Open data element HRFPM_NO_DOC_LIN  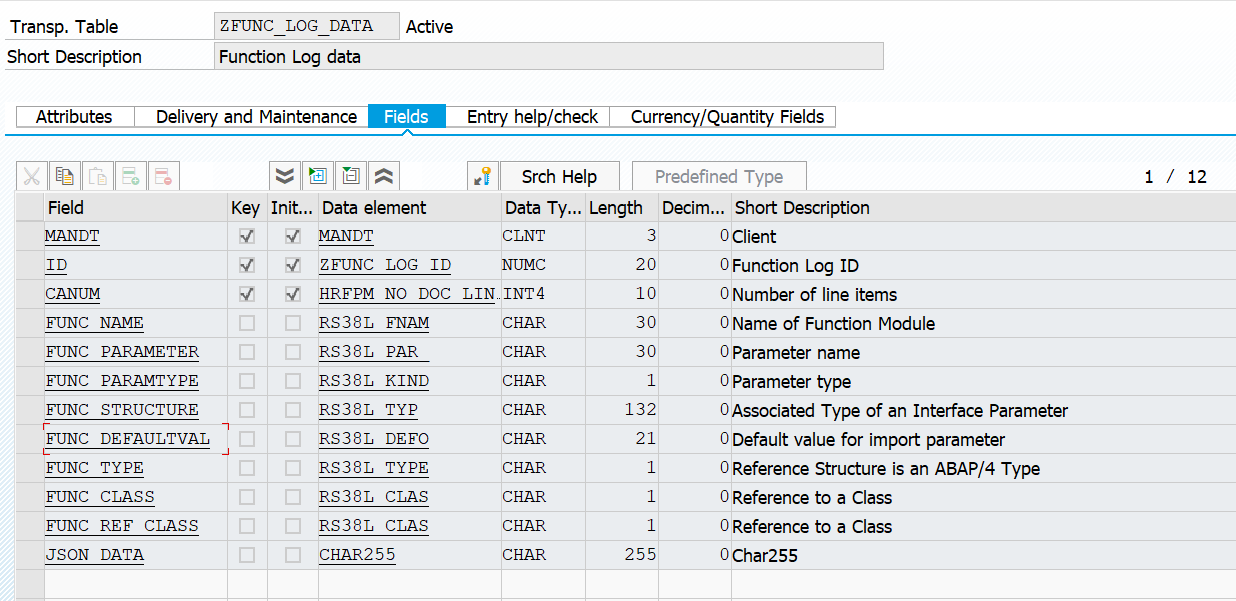409,295
